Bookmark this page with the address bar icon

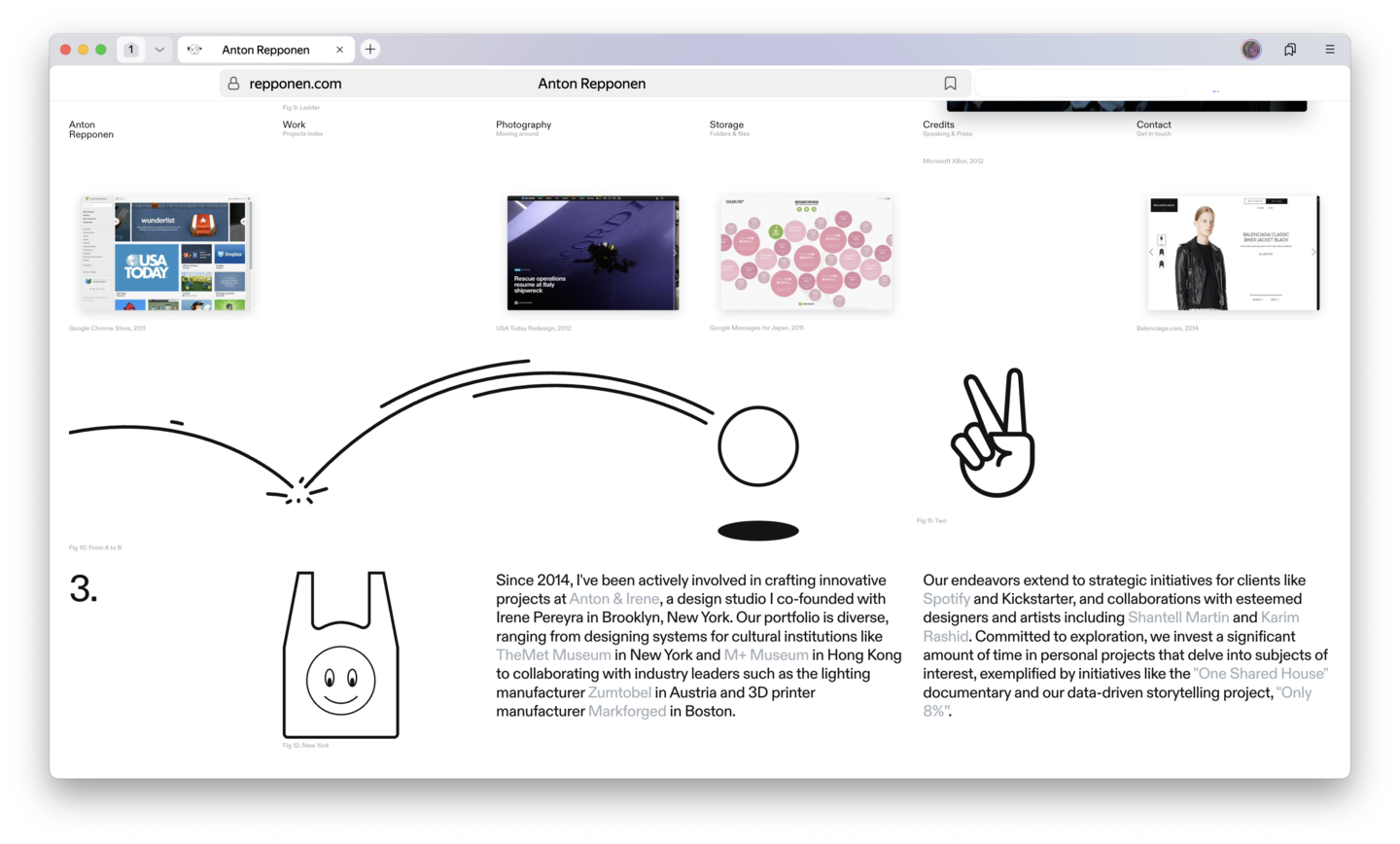point(950,84)
